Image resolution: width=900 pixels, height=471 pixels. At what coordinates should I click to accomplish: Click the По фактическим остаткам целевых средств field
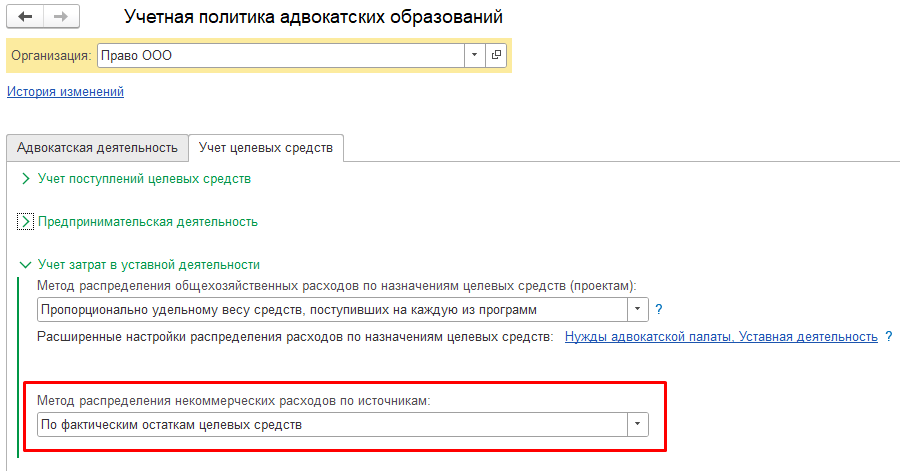330,425
